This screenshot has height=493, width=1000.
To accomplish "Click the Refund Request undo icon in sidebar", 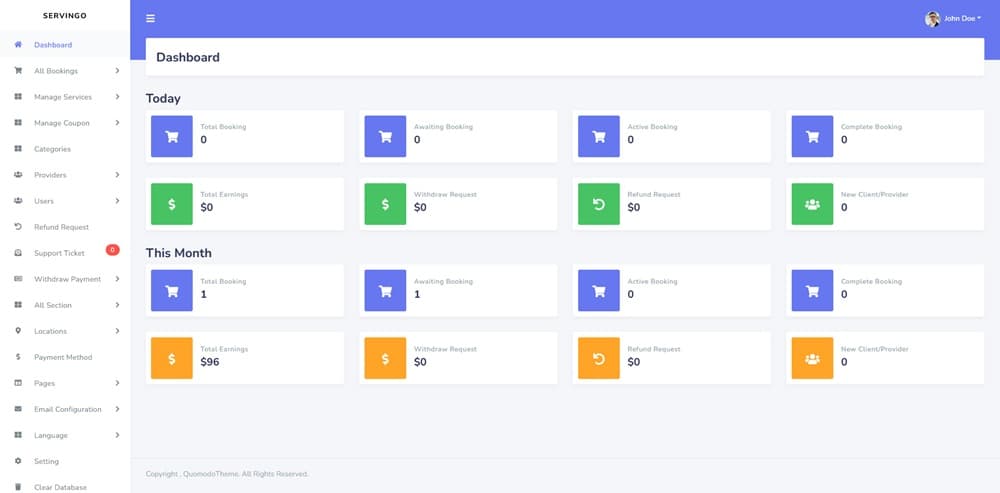I will coord(18,227).
